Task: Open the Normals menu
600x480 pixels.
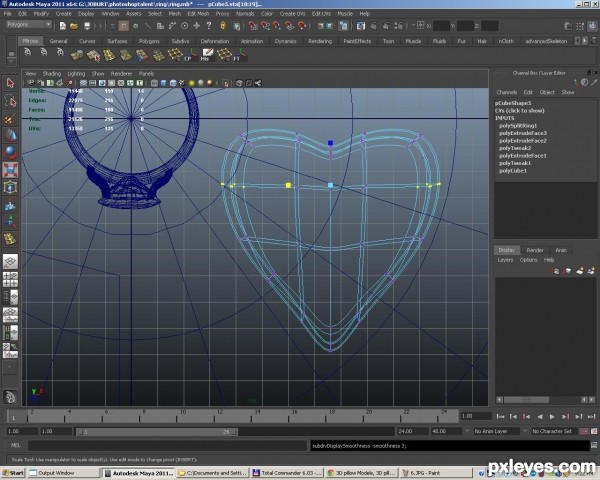Action: pyautogui.click(x=245, y=13)
